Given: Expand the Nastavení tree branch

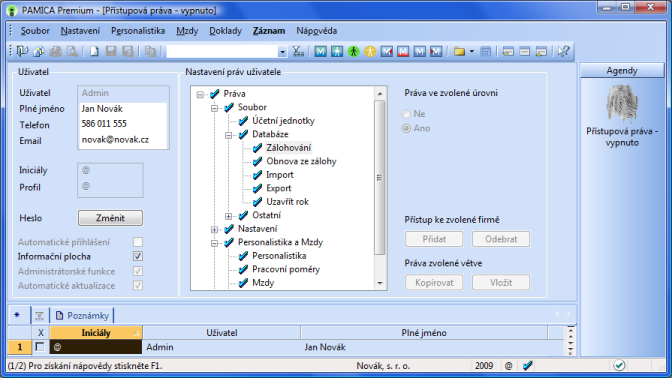Looking at the screenshot, I should pos(214,230).
